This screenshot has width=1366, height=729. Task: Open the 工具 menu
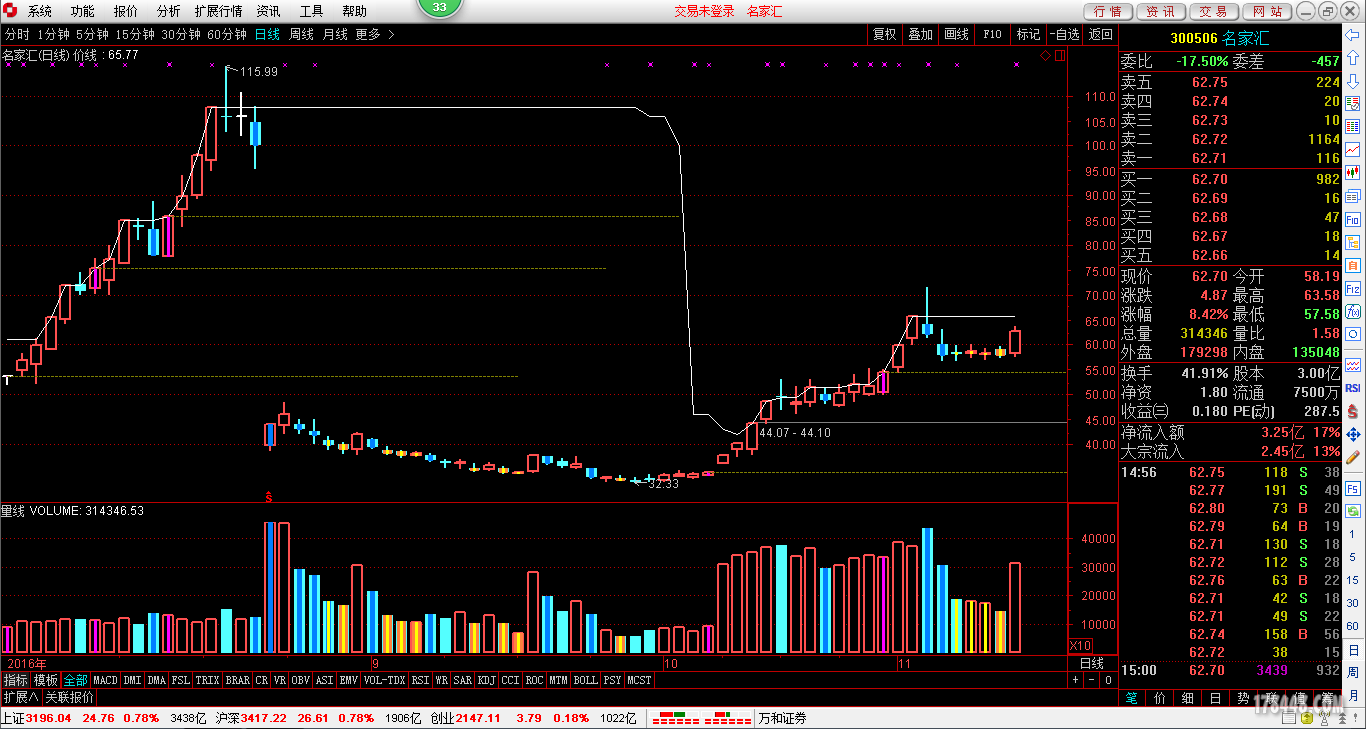coord(312,11)
